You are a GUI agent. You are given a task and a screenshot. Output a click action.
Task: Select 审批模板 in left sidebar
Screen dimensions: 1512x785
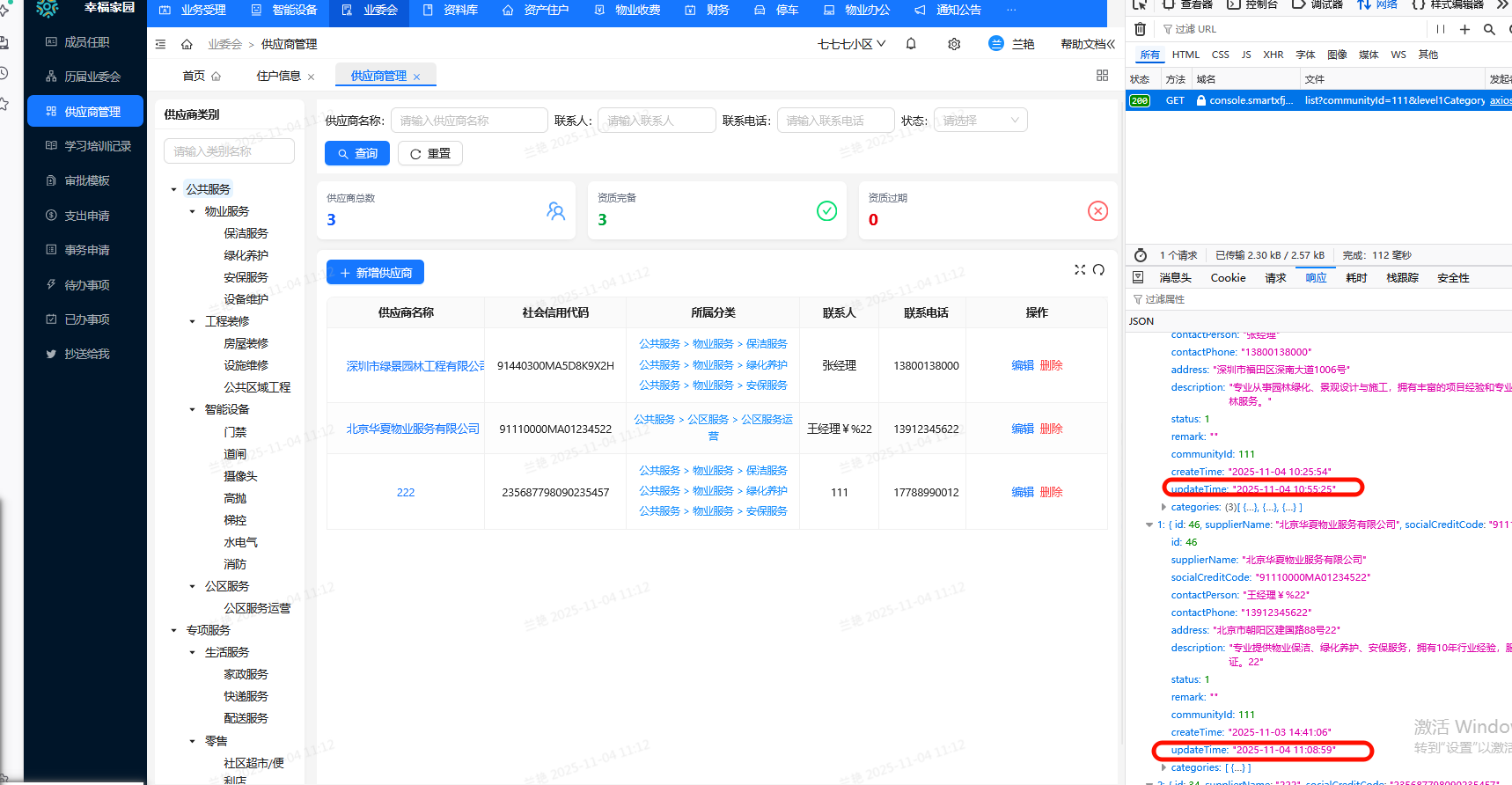(86, 180)
